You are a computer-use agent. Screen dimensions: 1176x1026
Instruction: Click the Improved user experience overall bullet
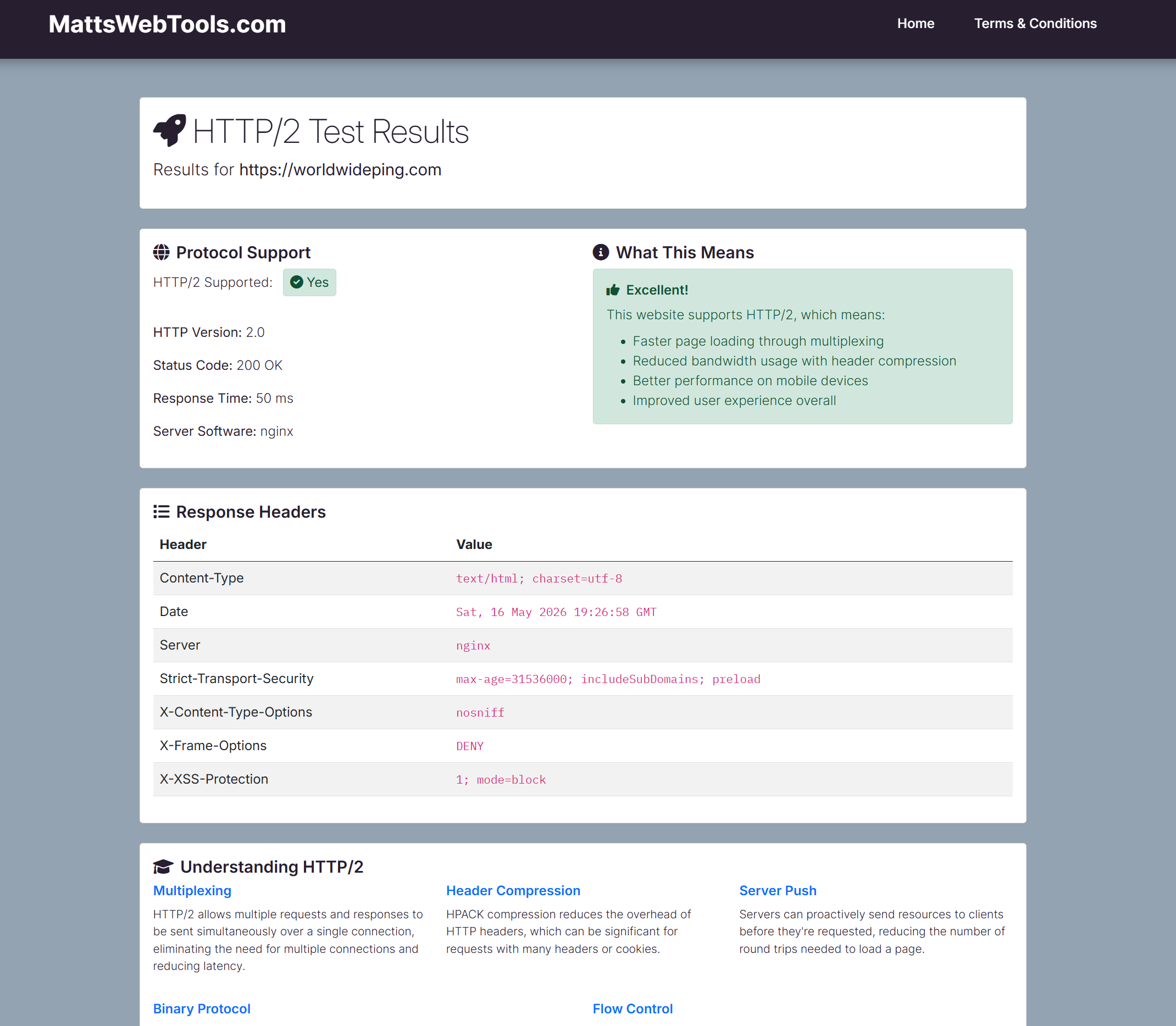click(734, 400)
